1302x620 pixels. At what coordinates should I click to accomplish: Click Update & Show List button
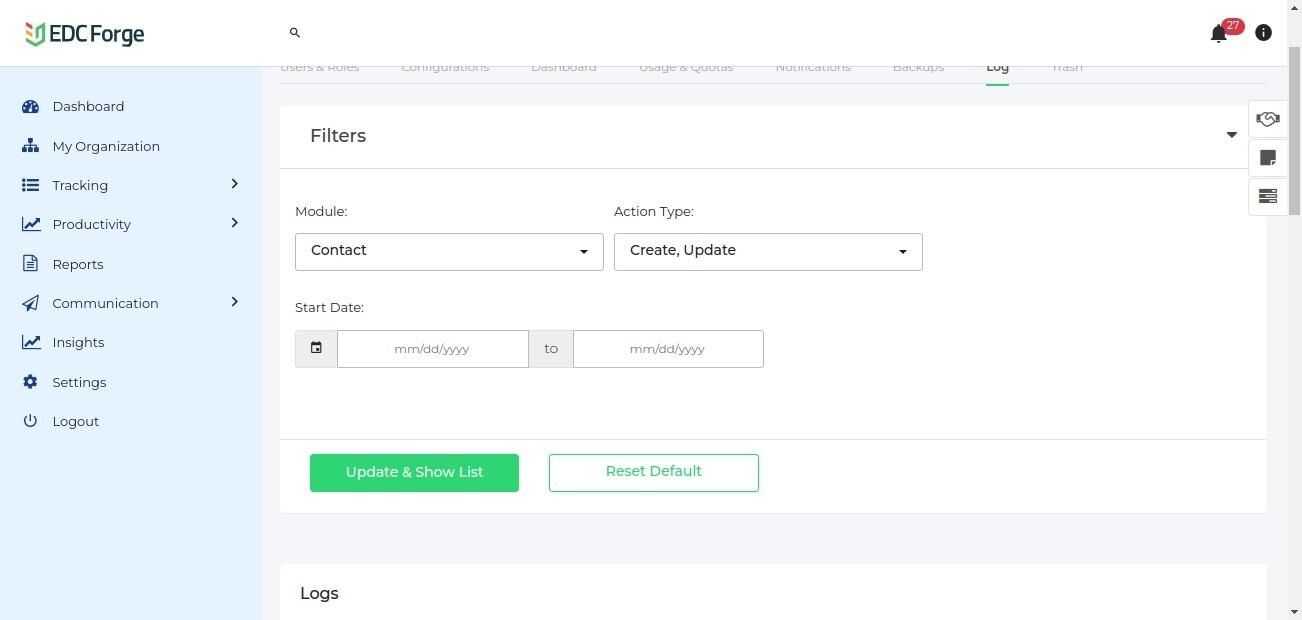coord(414,473)
